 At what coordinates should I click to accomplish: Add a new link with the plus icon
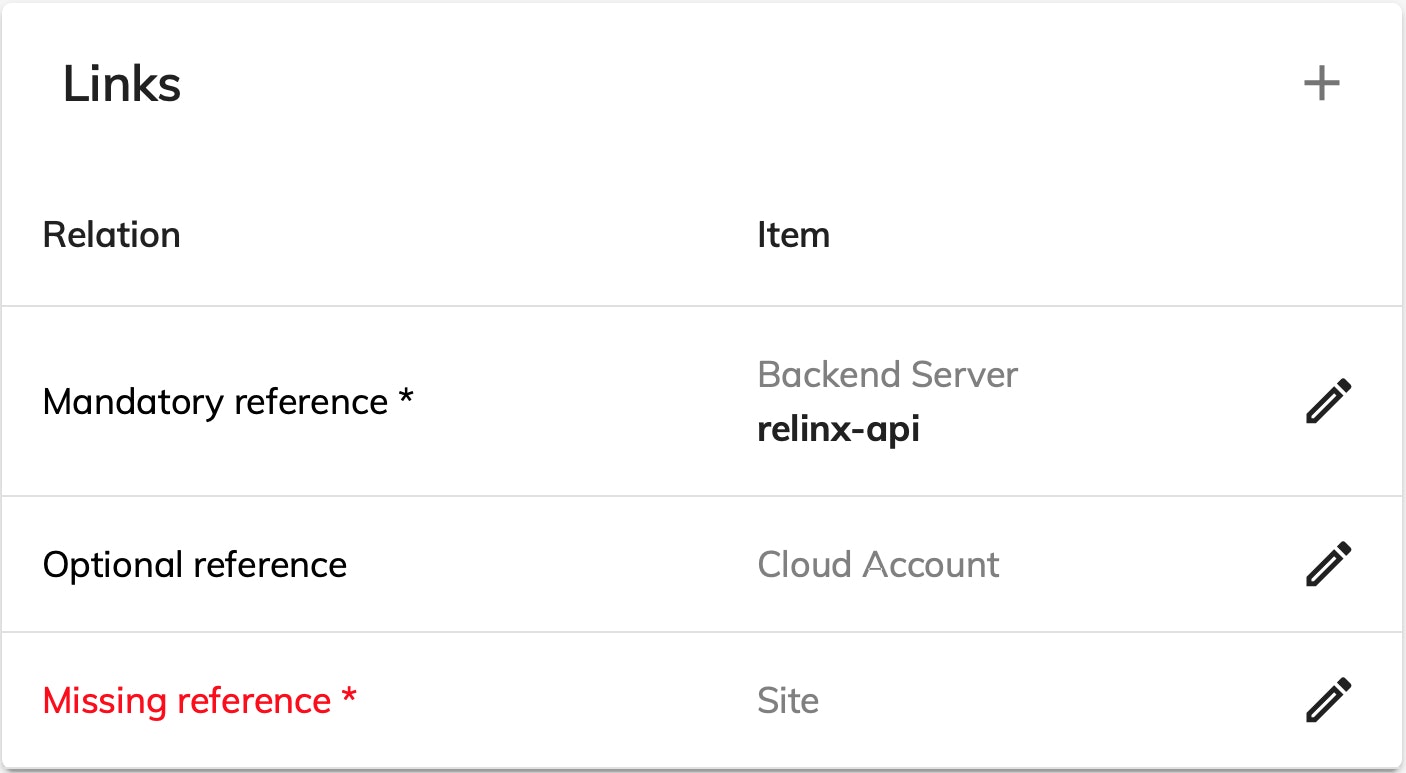[1321, 83]
